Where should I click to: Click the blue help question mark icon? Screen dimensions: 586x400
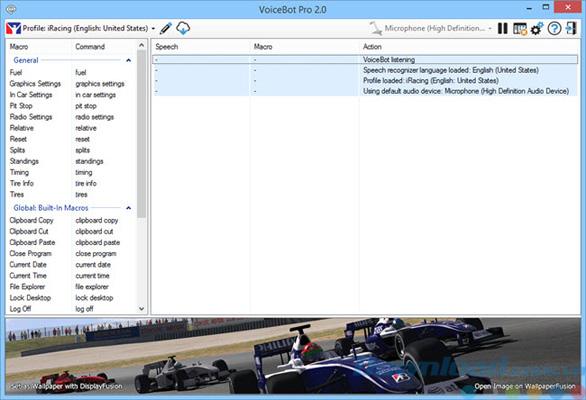coord(554,28)
